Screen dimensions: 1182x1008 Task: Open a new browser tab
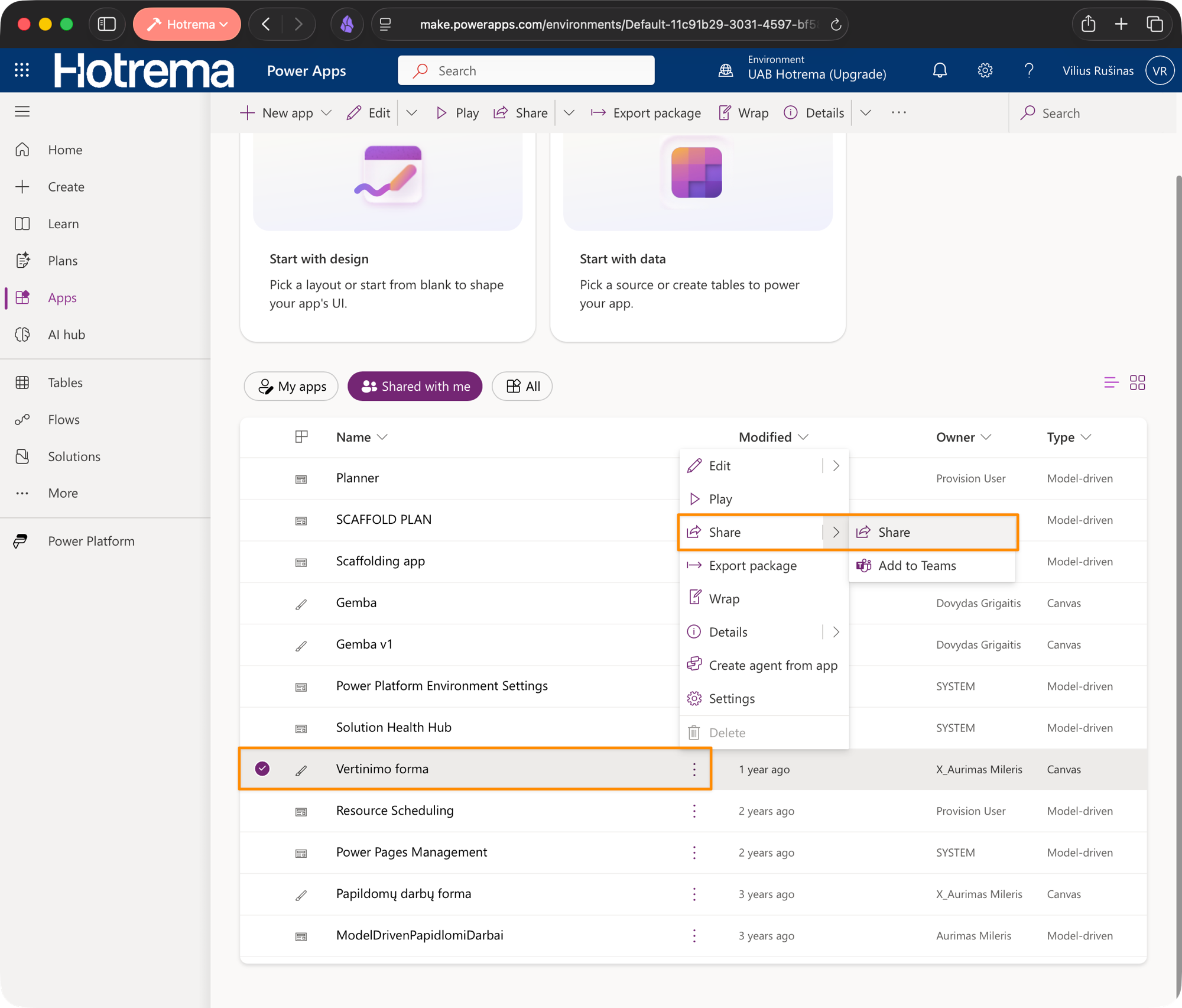click(1121, 24)
